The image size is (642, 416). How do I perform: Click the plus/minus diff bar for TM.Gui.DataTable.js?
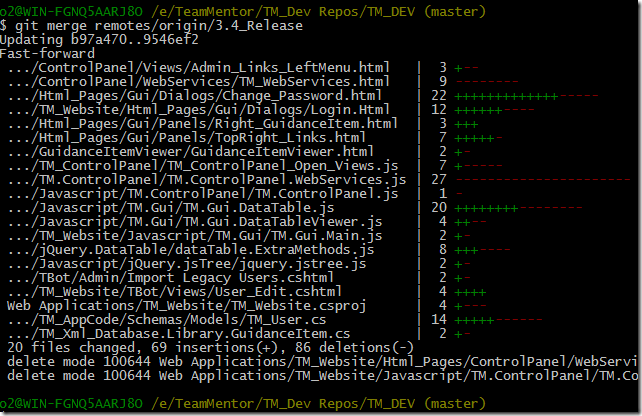point(518,208)
